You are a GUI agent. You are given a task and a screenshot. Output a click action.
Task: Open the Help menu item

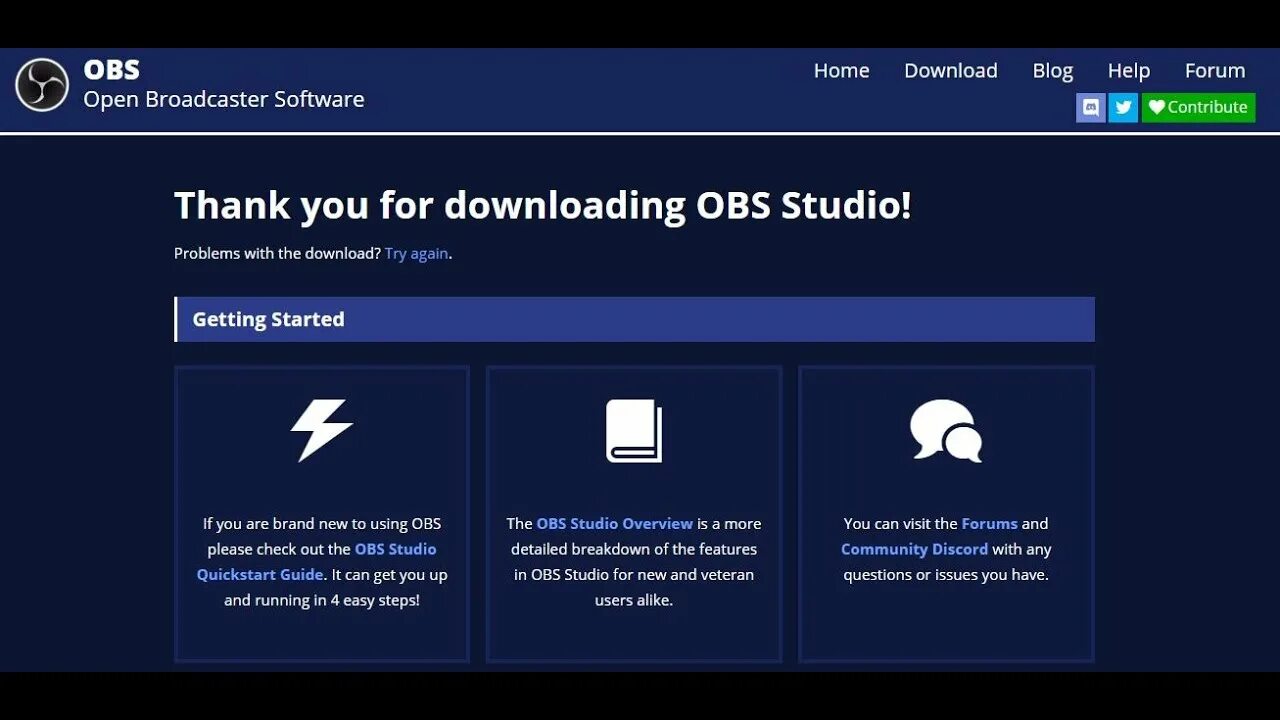tap(1128, 71)
